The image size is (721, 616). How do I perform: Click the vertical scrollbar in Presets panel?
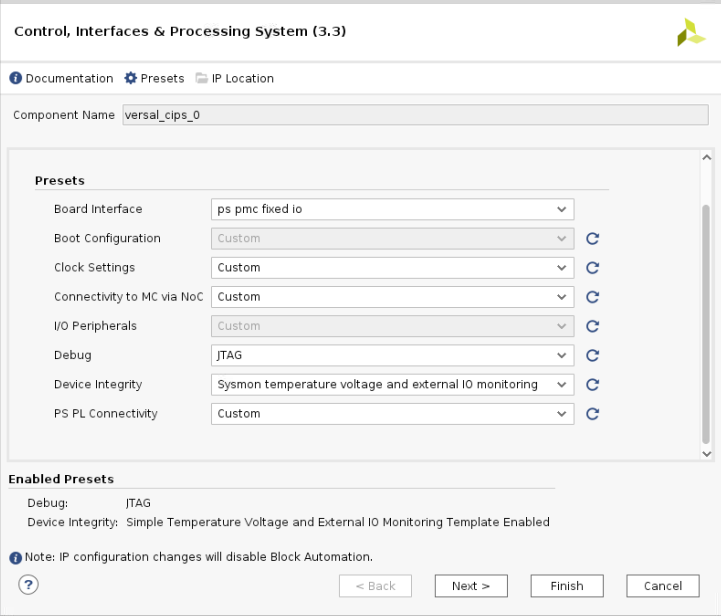click(x=706, y=320)
